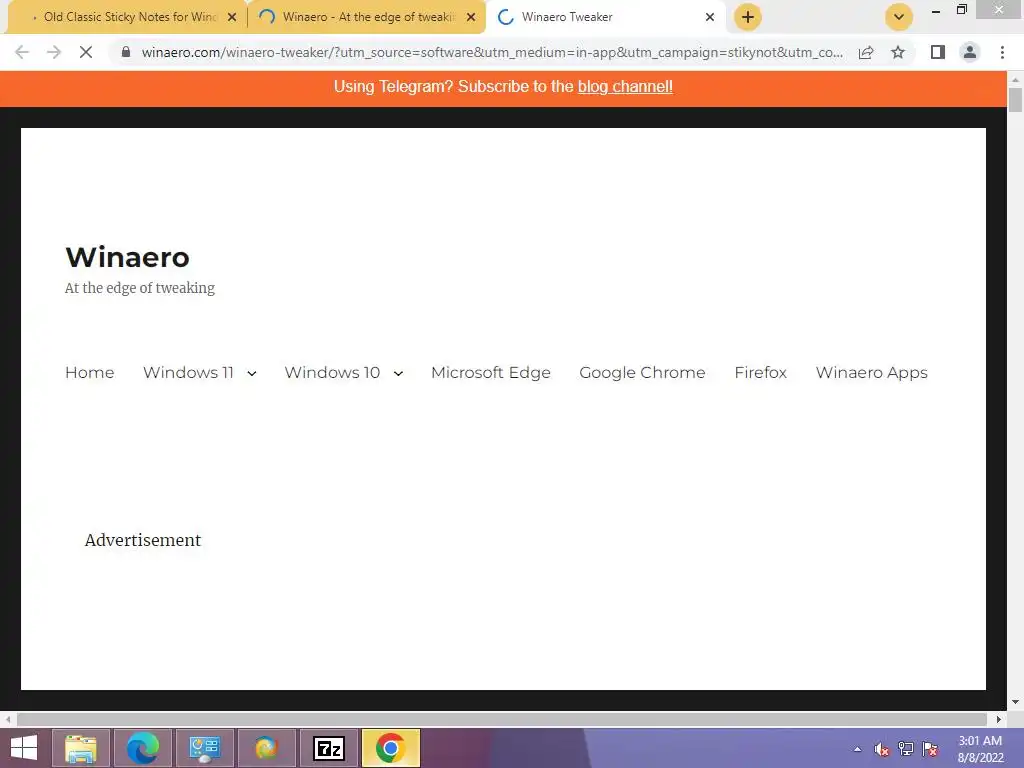
Task: Open Chrome three-dot menu
Action: tap(1002, 52)
